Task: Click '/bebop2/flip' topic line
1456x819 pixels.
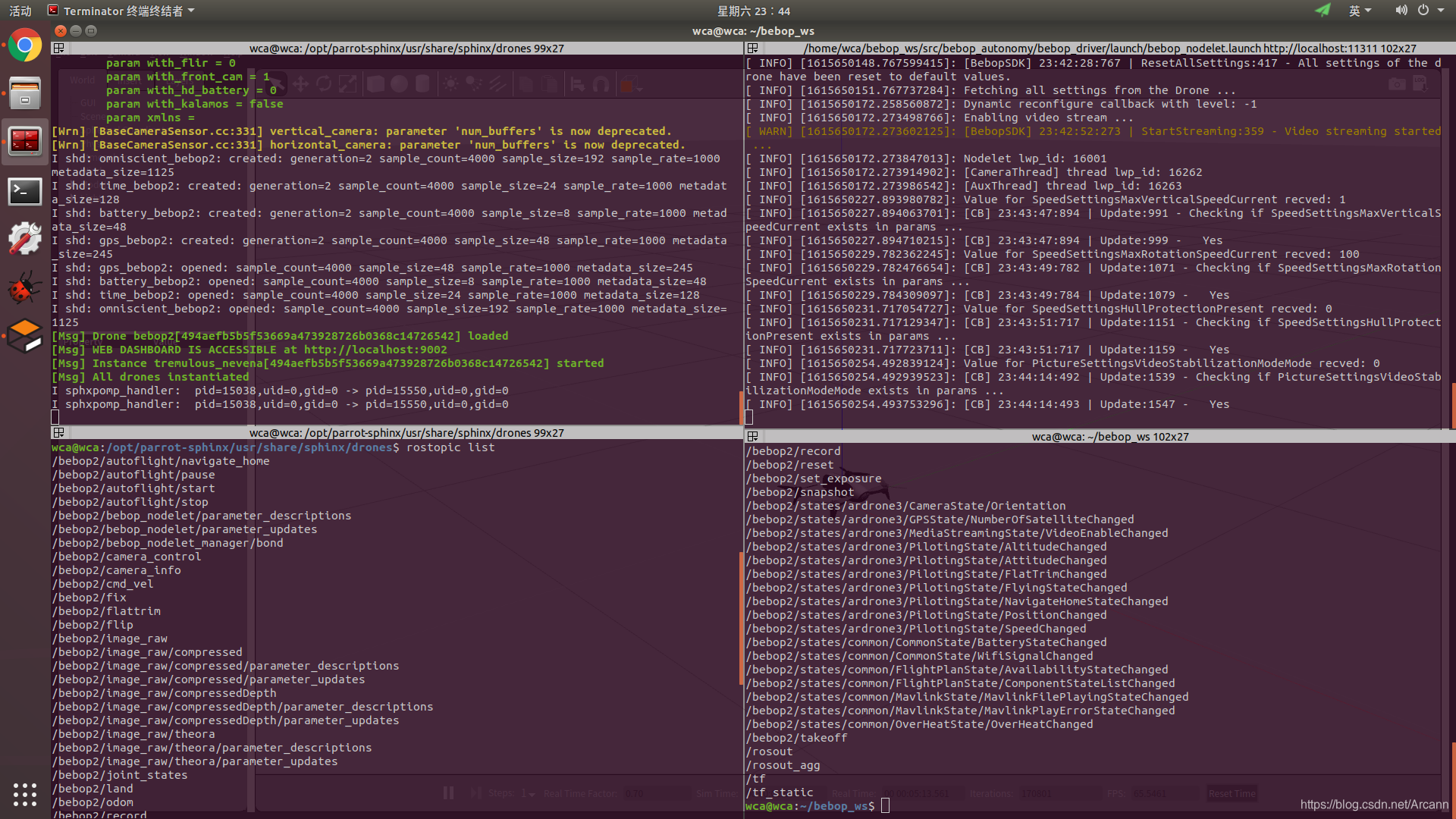Action: point(93,625)
